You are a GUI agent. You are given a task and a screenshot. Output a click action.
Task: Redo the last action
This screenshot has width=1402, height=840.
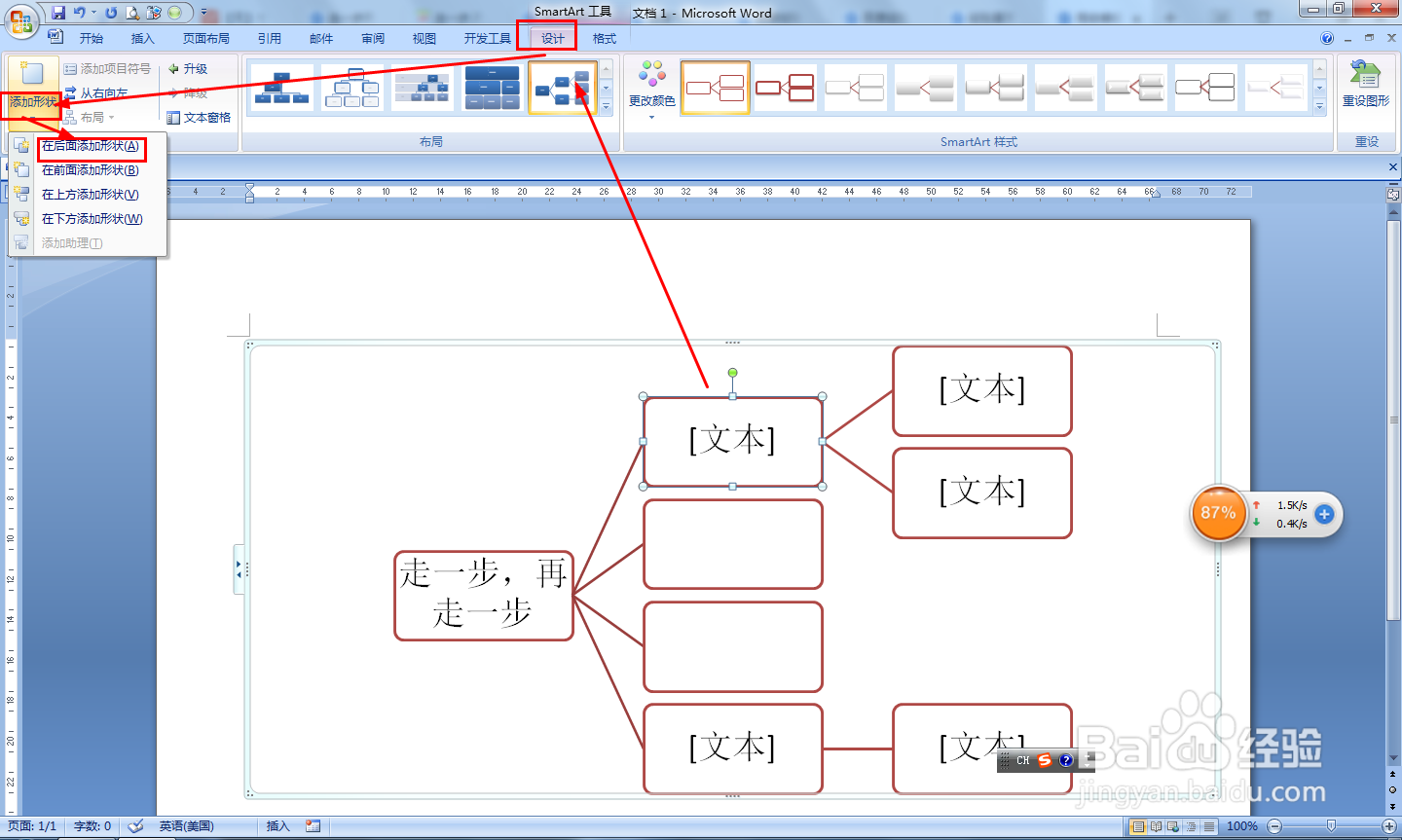pos(111,13)
